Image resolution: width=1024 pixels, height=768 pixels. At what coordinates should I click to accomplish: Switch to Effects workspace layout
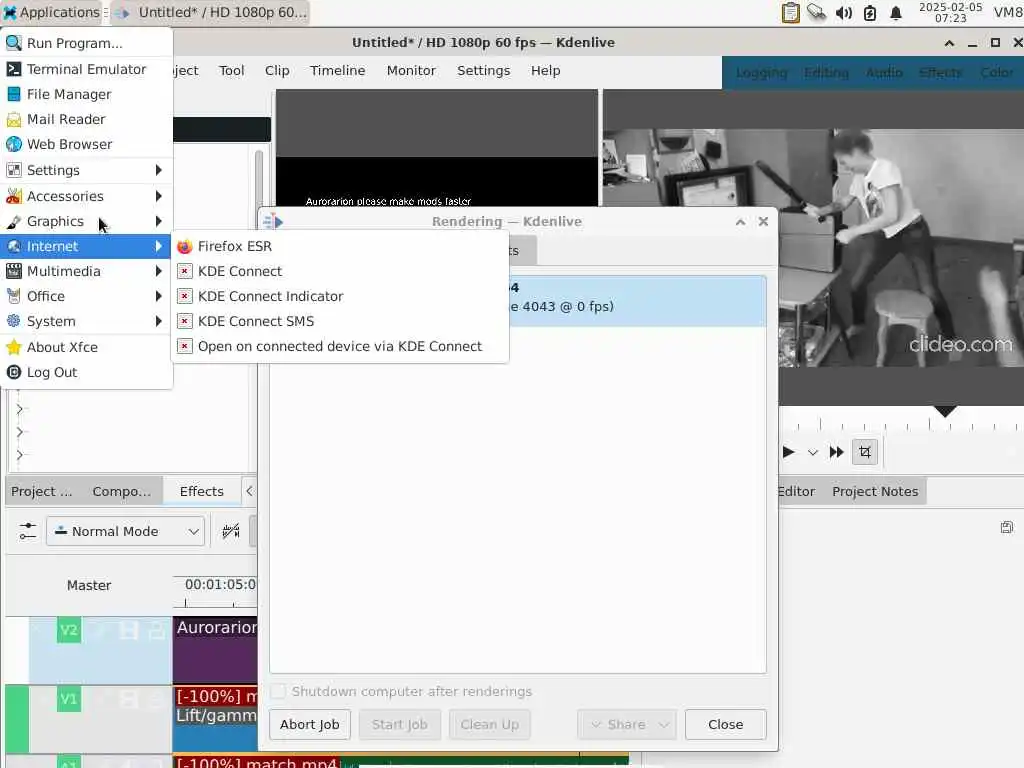click(940, 72)
